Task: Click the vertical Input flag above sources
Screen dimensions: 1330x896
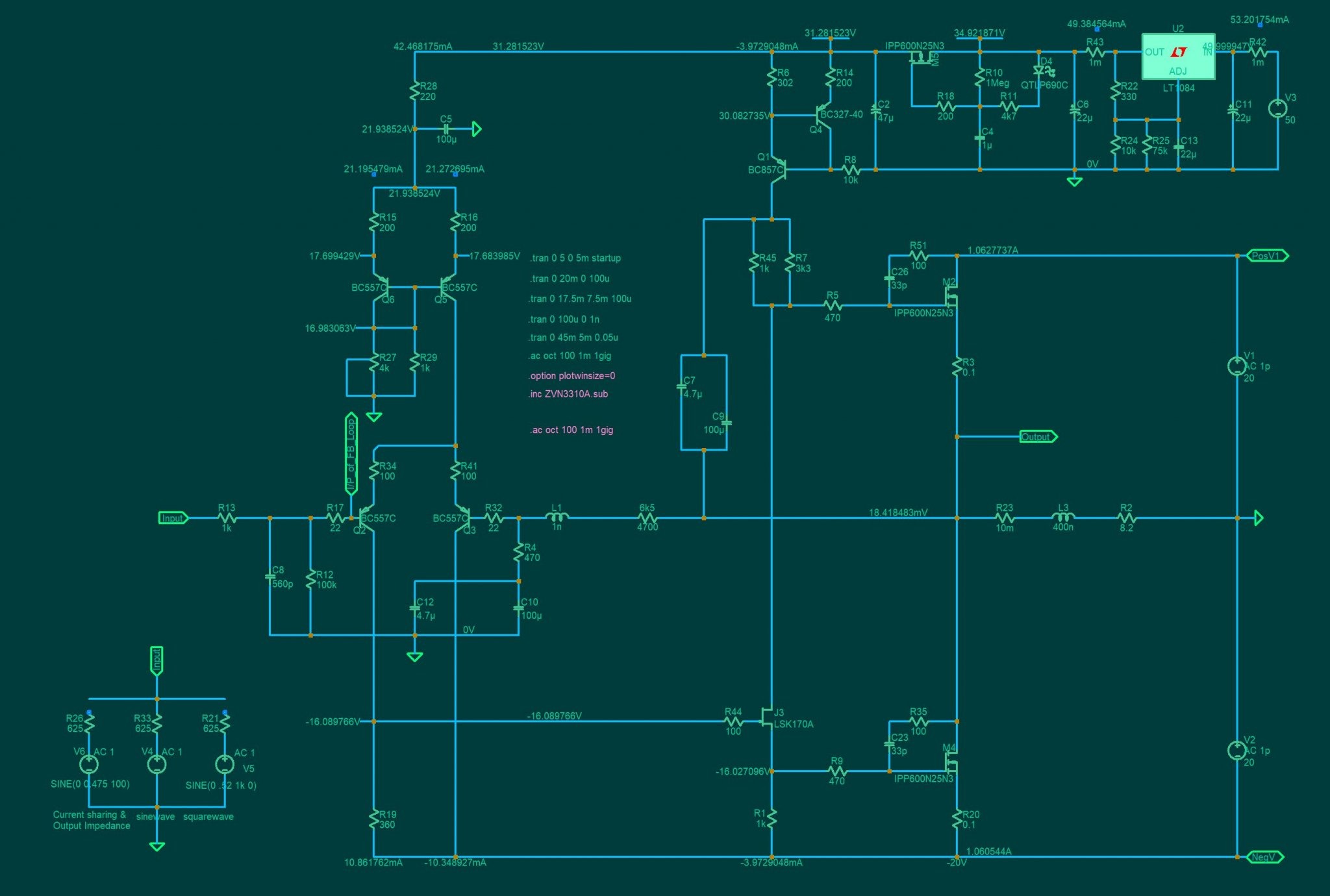Action: pyautogui.click(x=157, y=661)
